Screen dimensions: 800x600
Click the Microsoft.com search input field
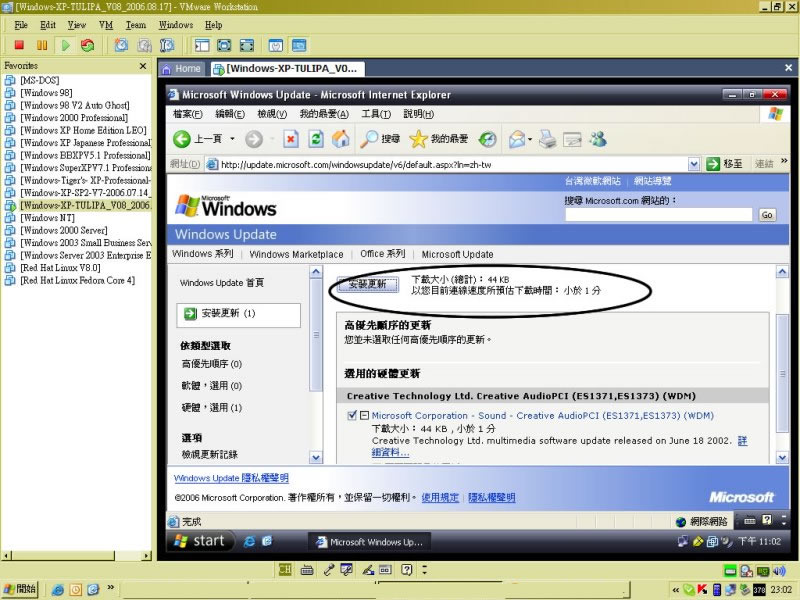659,215
